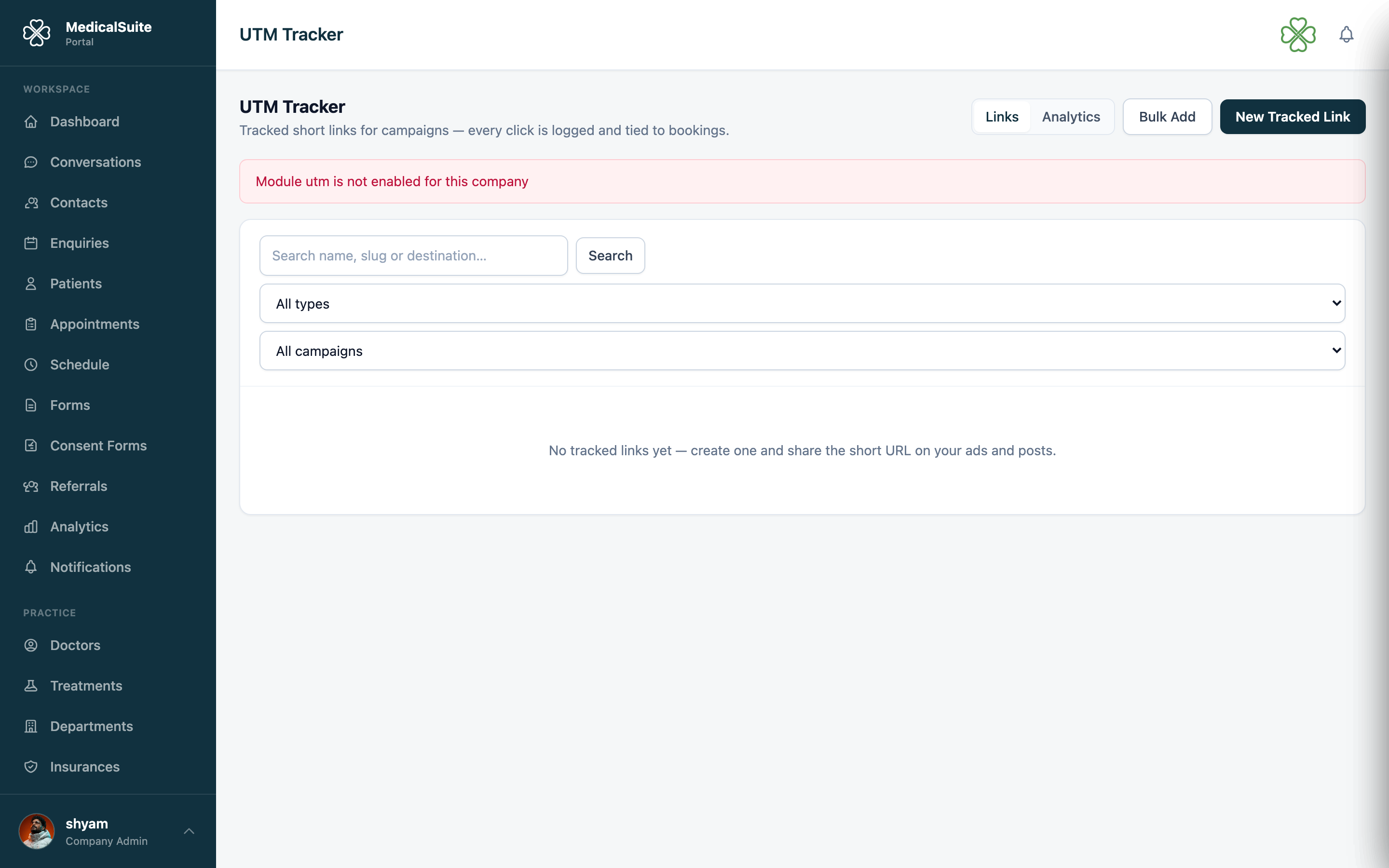Click the Search button
This screenshot has width=1389, height=868.
[x=610, y=256]
